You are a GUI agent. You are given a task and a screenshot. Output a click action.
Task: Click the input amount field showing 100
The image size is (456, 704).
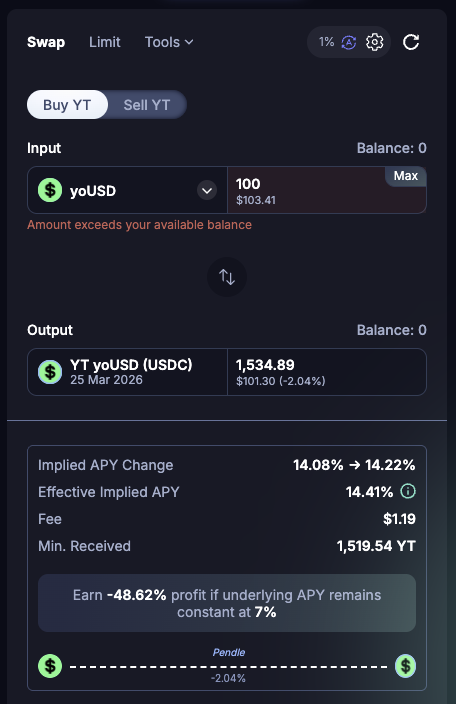pyautogui.click(x=327, y=190)
